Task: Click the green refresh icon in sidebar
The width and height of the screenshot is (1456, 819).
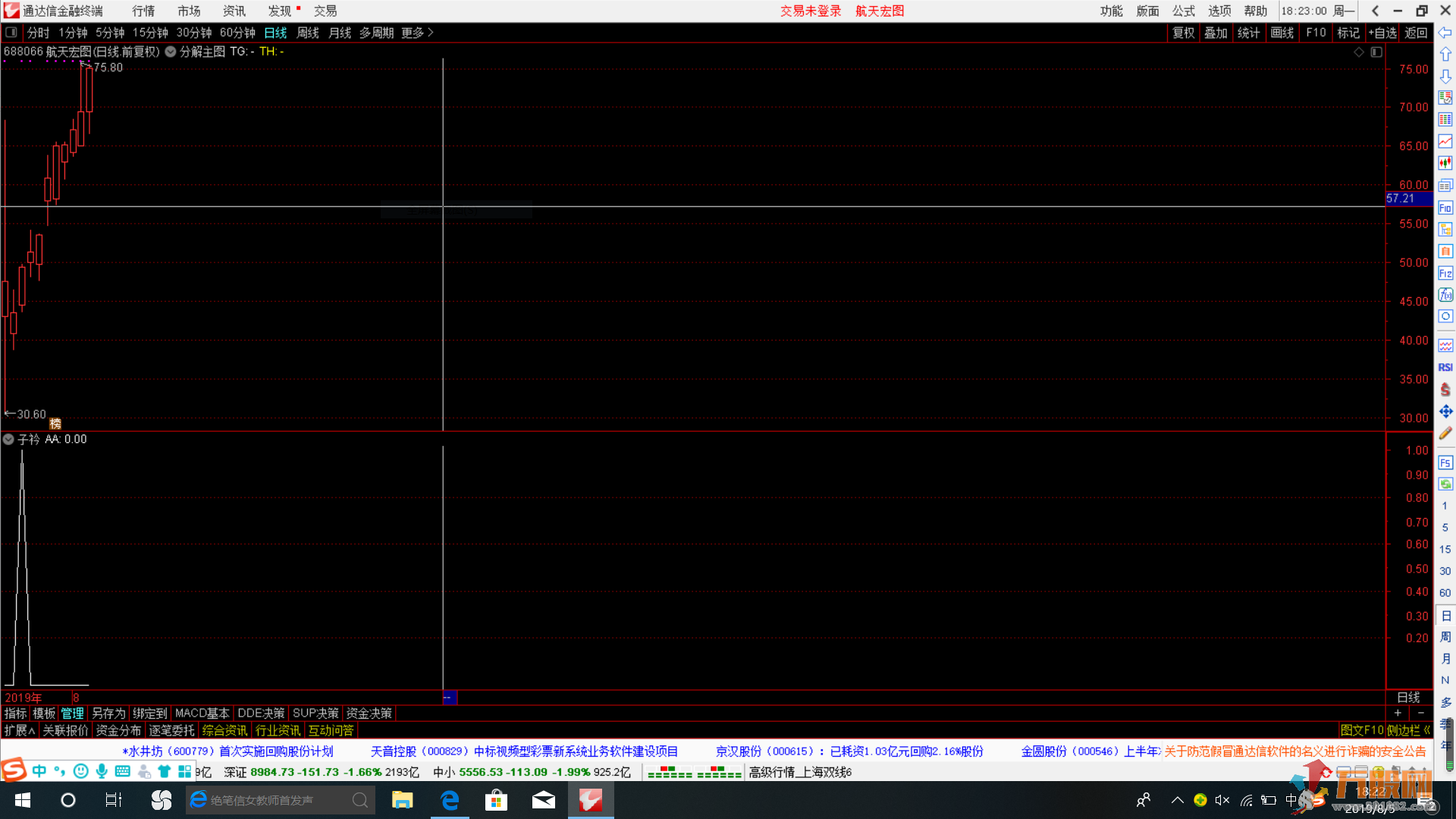Action: pos(1445,484)
